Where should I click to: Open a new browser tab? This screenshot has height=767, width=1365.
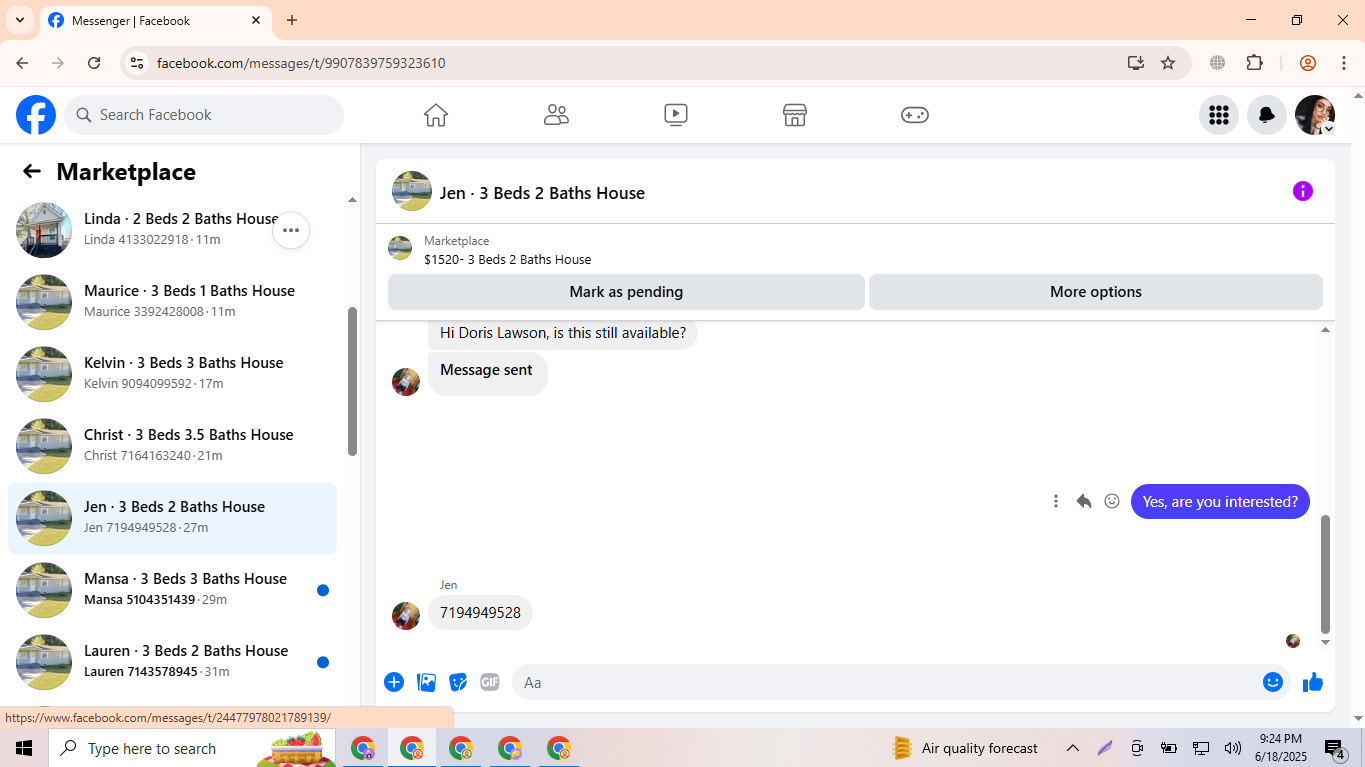click(x=292, y=20)
